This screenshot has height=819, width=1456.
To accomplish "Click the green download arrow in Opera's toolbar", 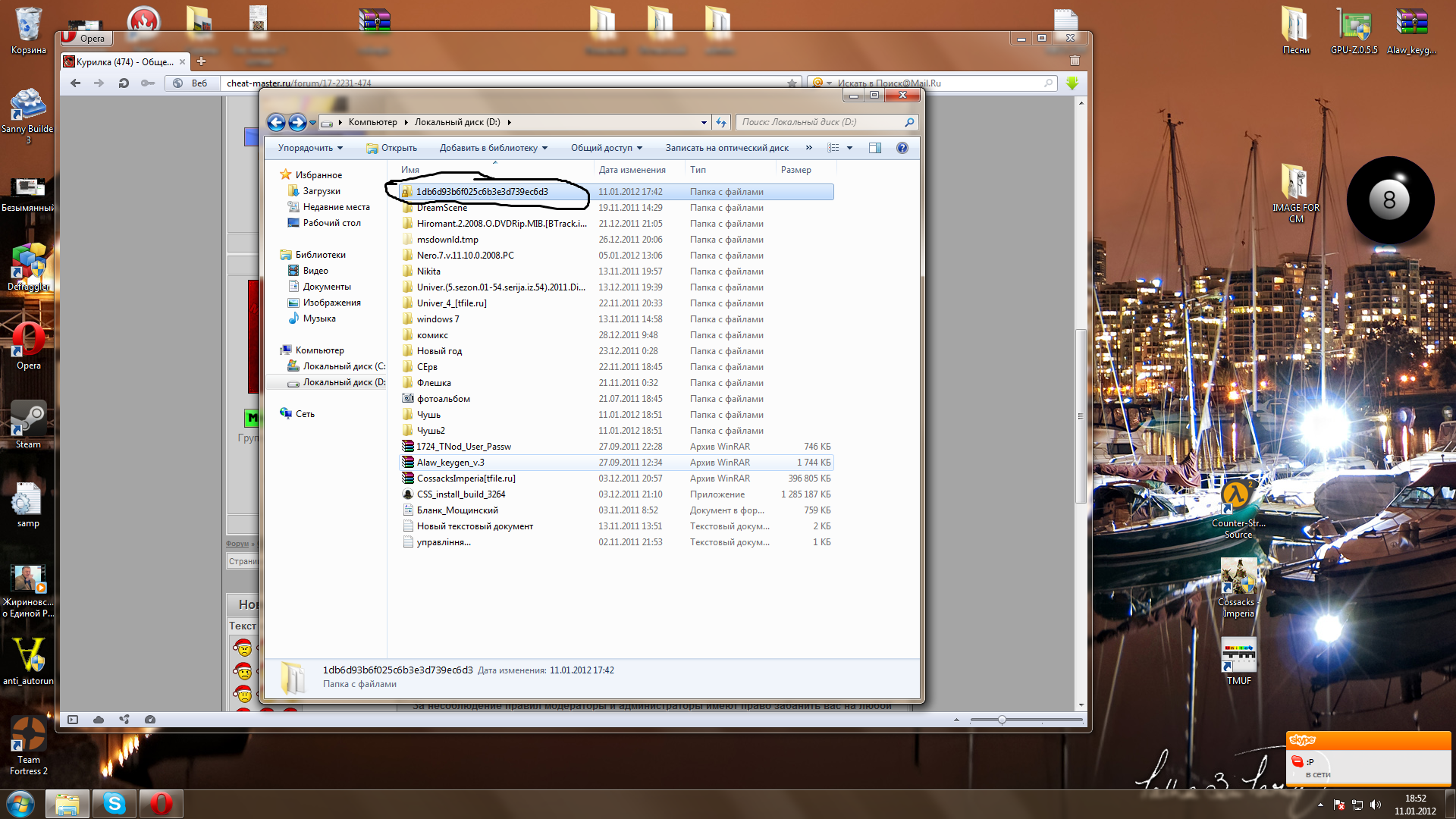I will [x=1072, y=83].
